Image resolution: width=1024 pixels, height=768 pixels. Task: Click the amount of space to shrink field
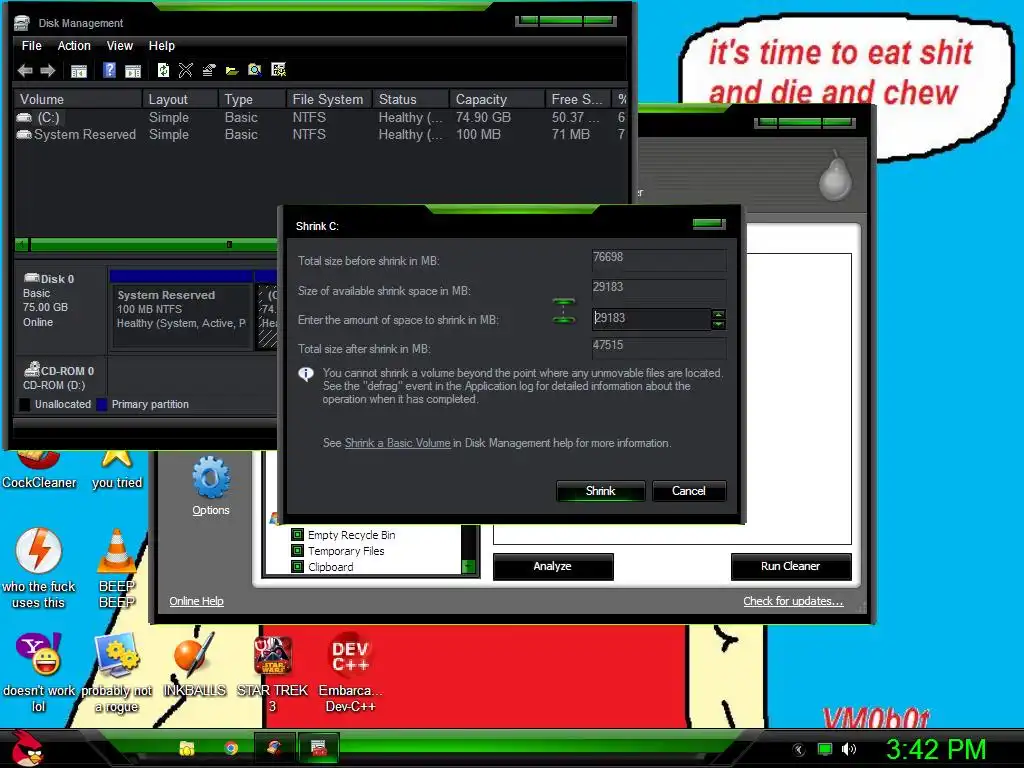(x=651, y=319)
